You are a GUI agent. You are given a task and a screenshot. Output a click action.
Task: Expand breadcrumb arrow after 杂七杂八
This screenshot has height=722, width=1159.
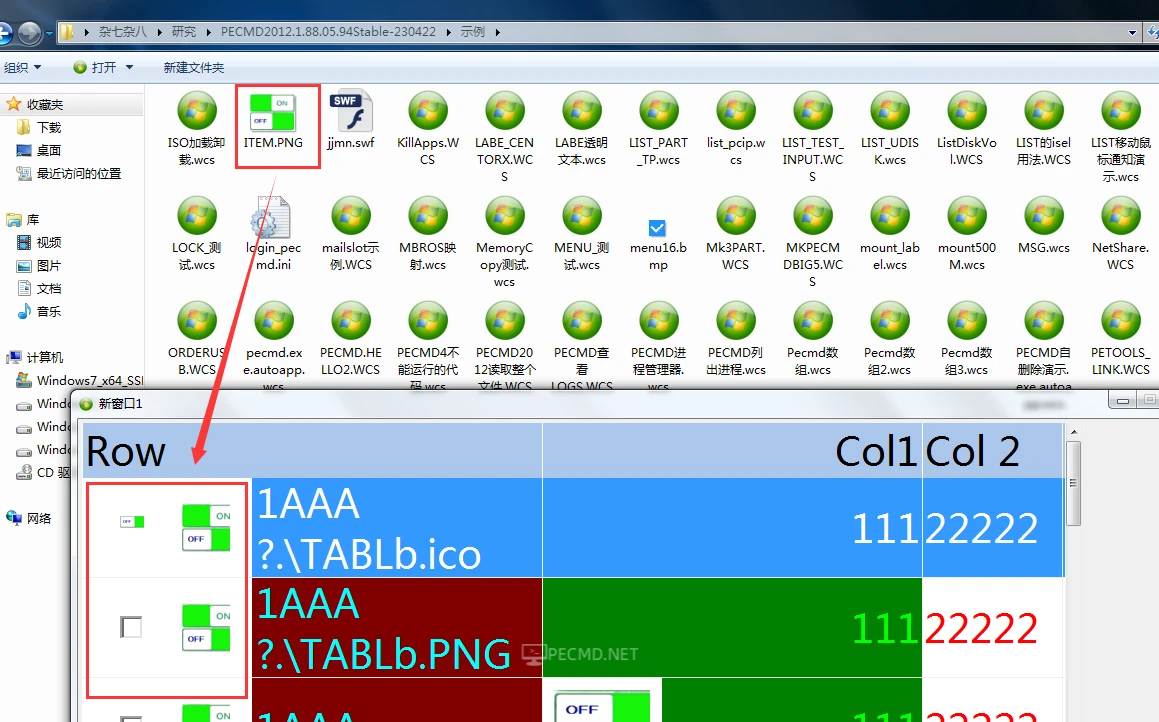point(160,33)
